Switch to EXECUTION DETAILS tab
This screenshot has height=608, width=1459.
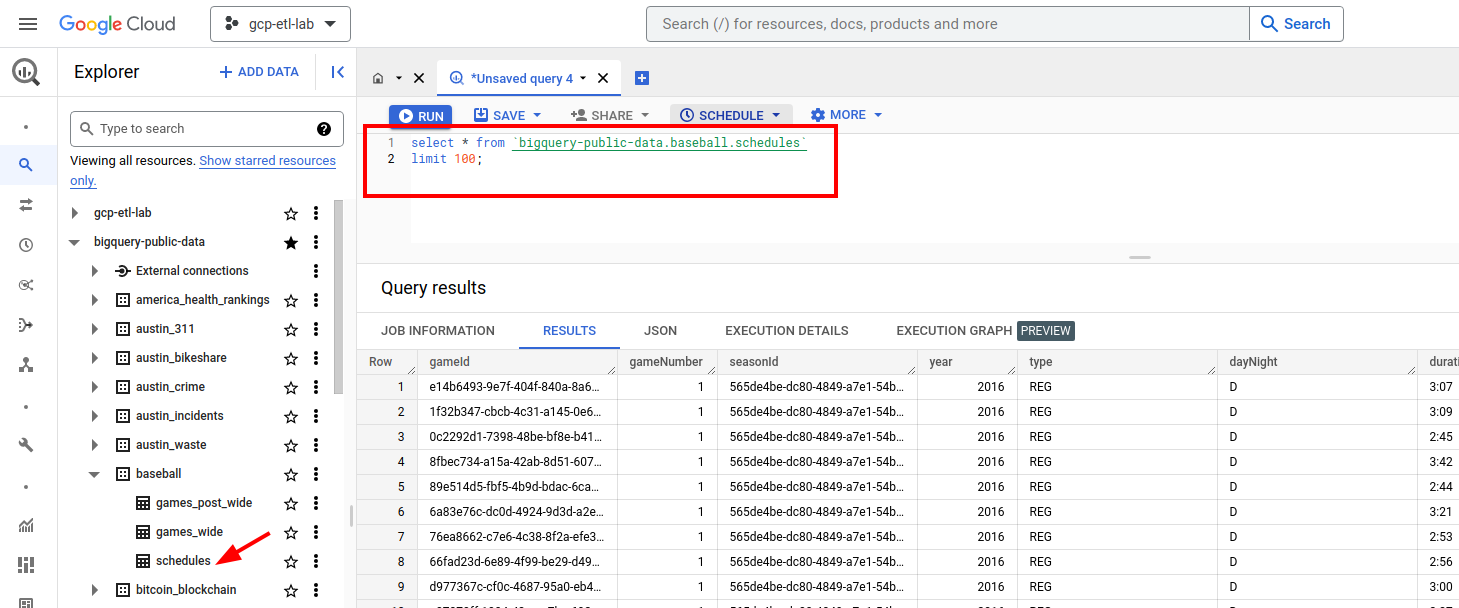pos(787,331)
